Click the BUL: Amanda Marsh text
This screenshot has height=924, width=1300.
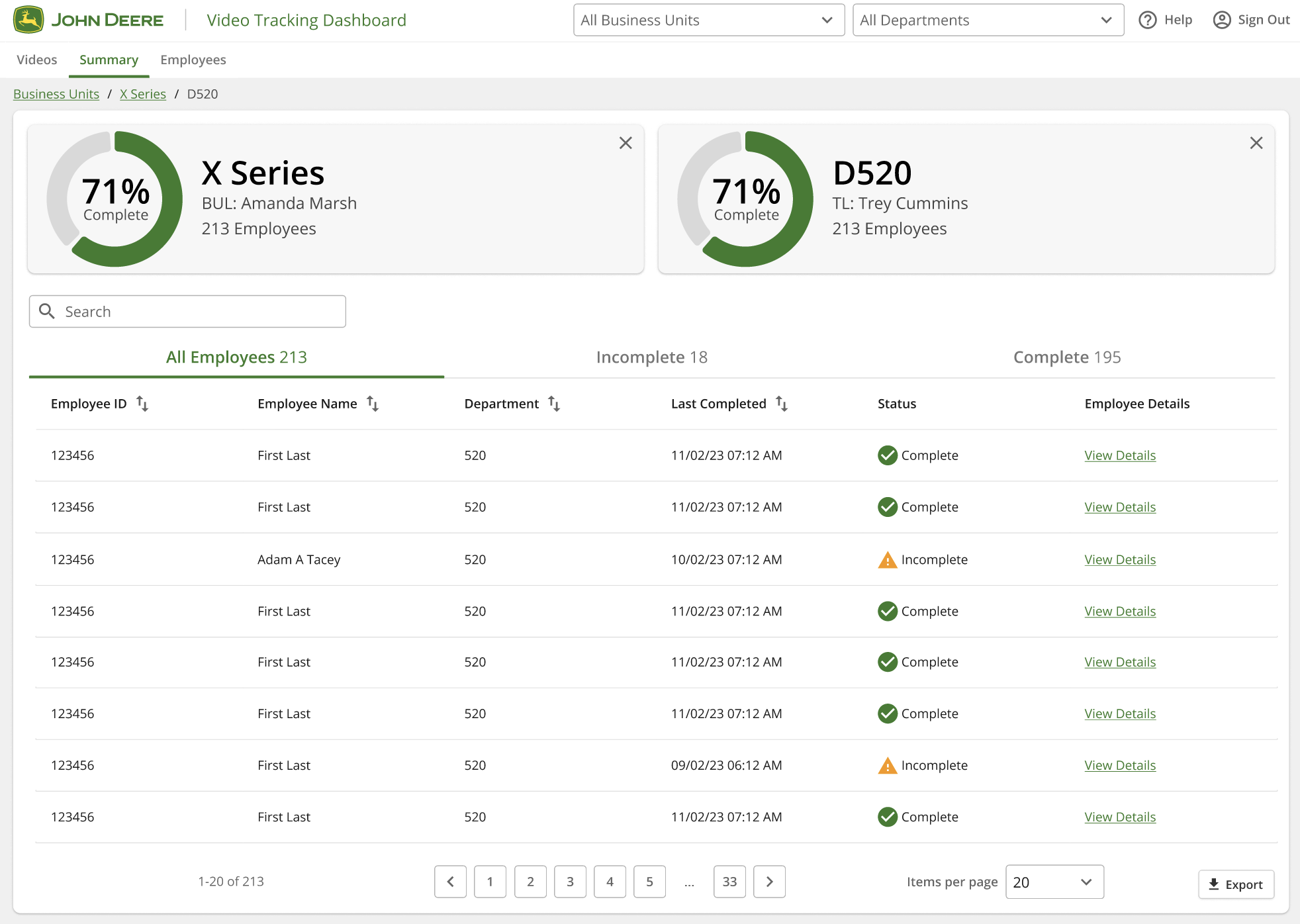(279, 203)
